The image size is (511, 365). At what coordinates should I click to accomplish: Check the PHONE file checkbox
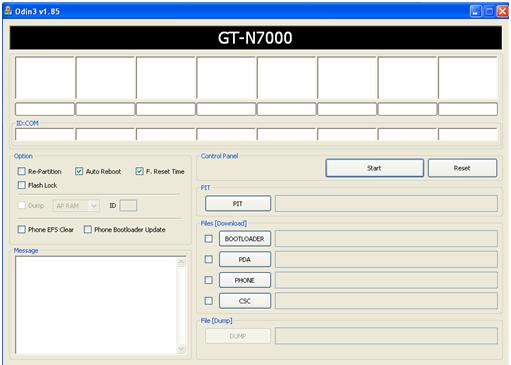(209, 280)
